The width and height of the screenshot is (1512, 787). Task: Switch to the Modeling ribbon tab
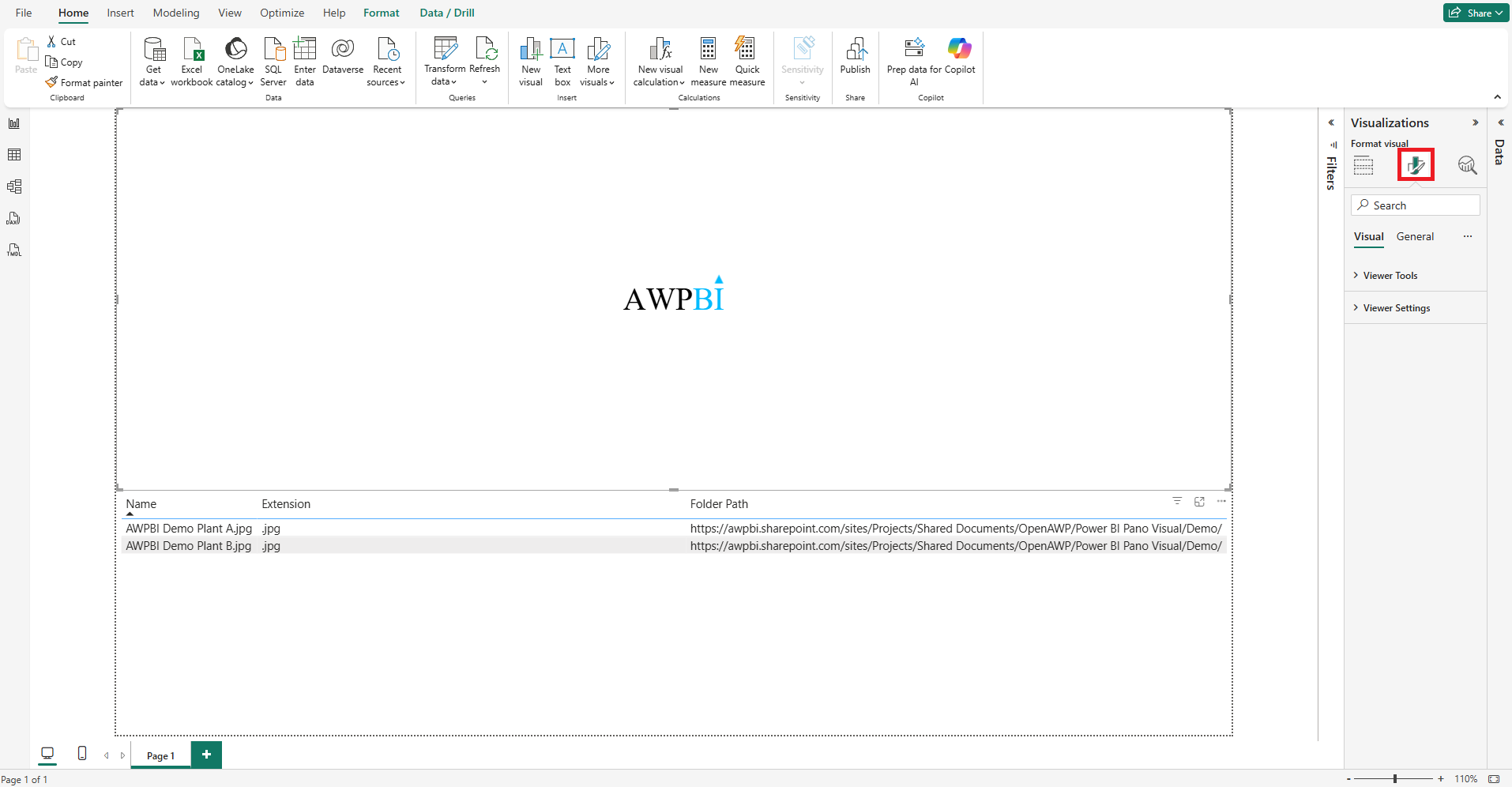(176, 13)
